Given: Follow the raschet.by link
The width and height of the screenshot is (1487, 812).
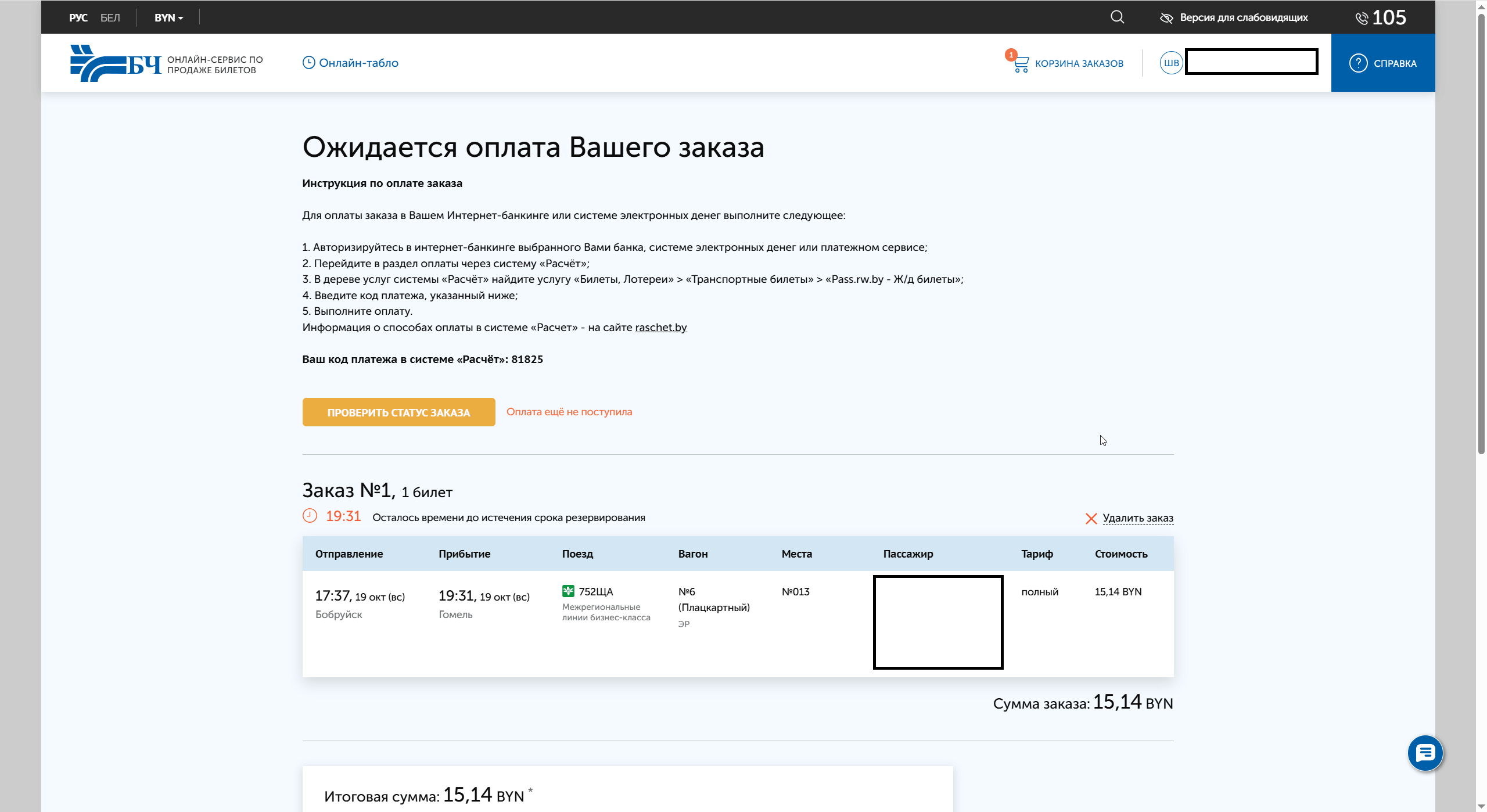Looking at the screenshot, I should pyautogui.click(x=660, y=328).
